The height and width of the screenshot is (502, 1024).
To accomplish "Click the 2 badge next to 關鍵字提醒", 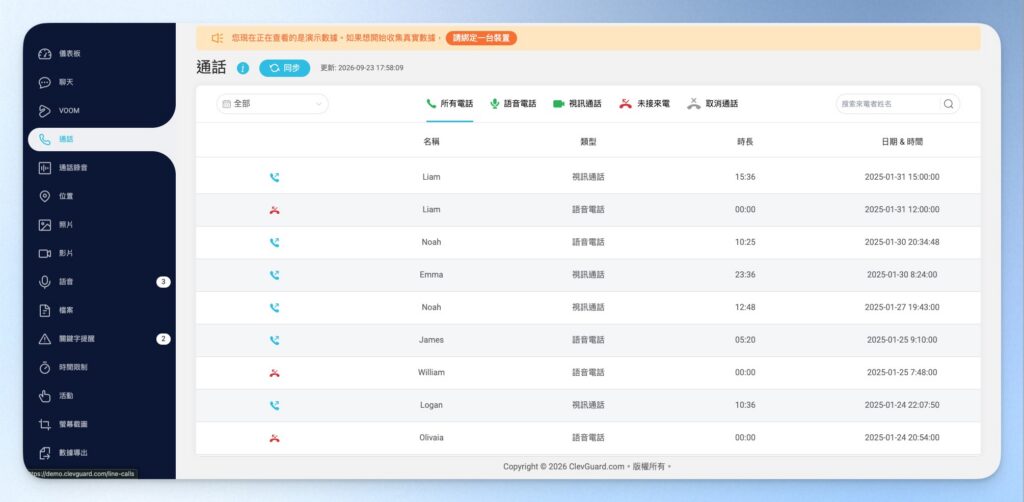I will tap(163, 339).
